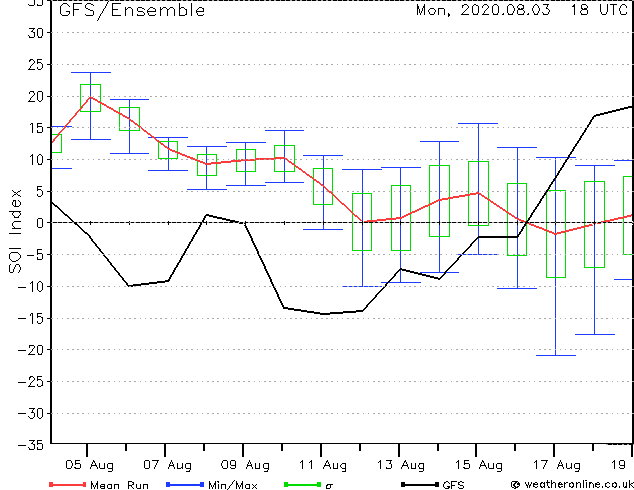The image size is (634, 490).
Task: Click the '13 Aug' x-axis date label
Action: pos(401,465)
